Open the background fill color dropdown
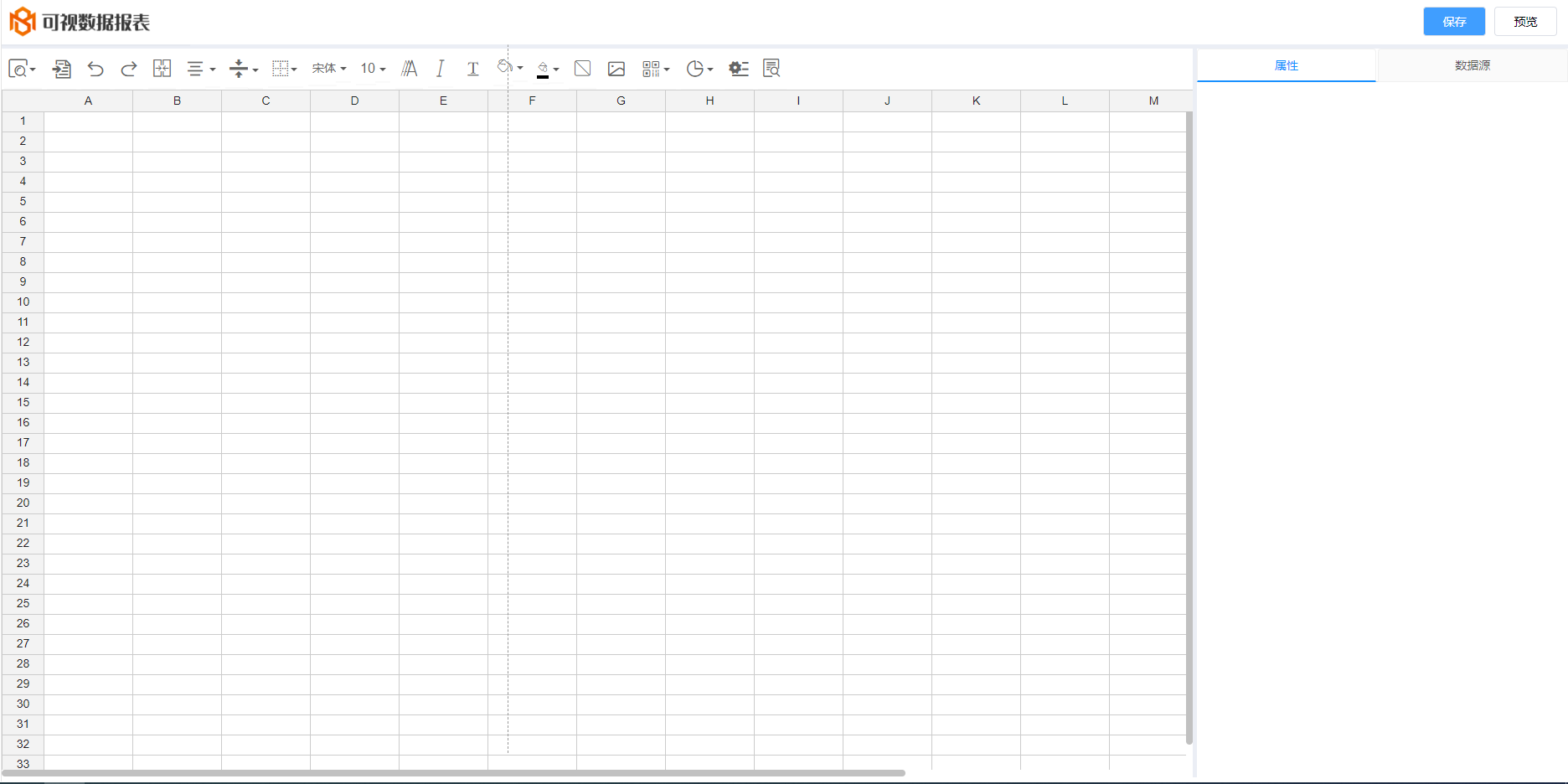The width and height of the screenshot is (1568, 784). click(x=510, y=68)
